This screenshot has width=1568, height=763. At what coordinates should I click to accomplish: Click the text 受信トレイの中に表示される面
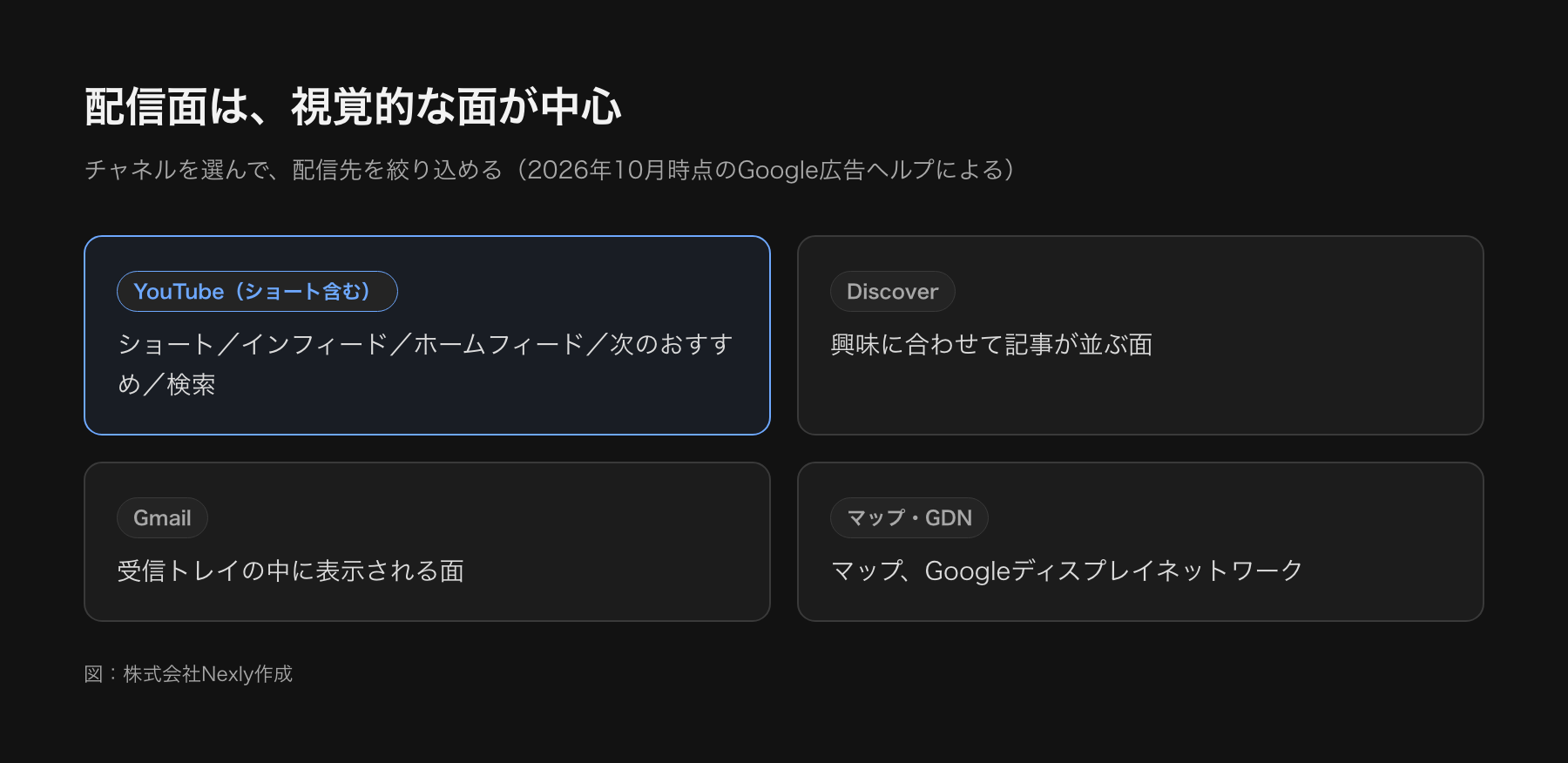pos(291,571)
